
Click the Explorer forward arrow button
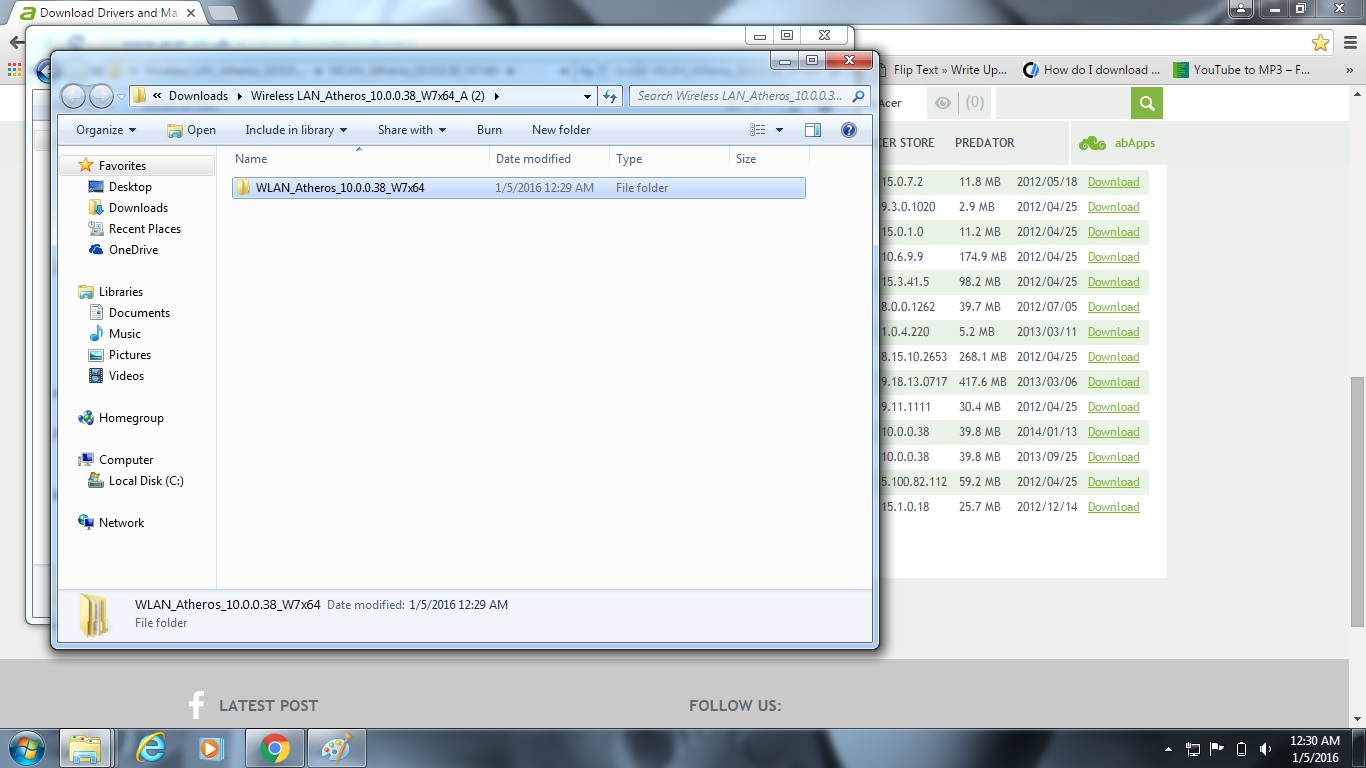(x=102, y=96)
